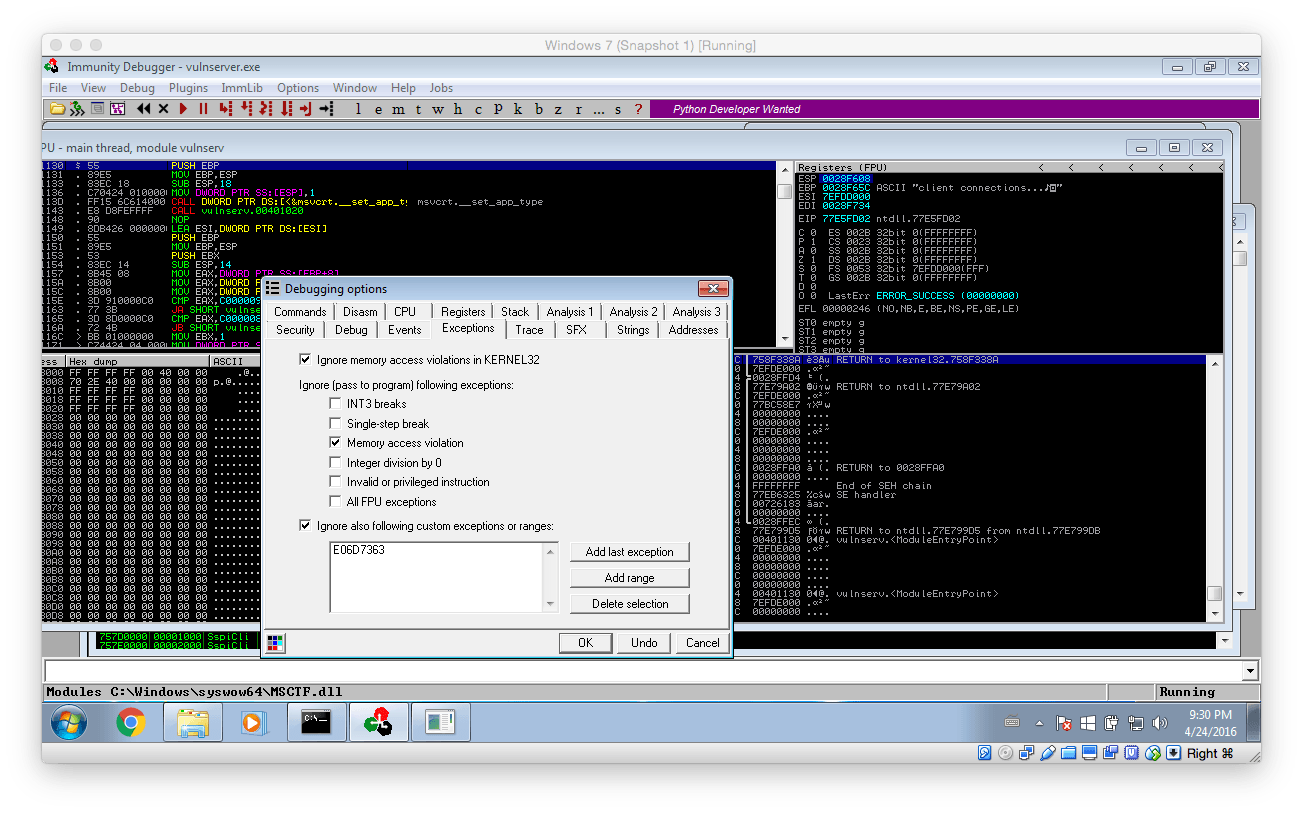Switch to the Security tab
Viewport: 1303px width, 813px height.
pos(295,330)
